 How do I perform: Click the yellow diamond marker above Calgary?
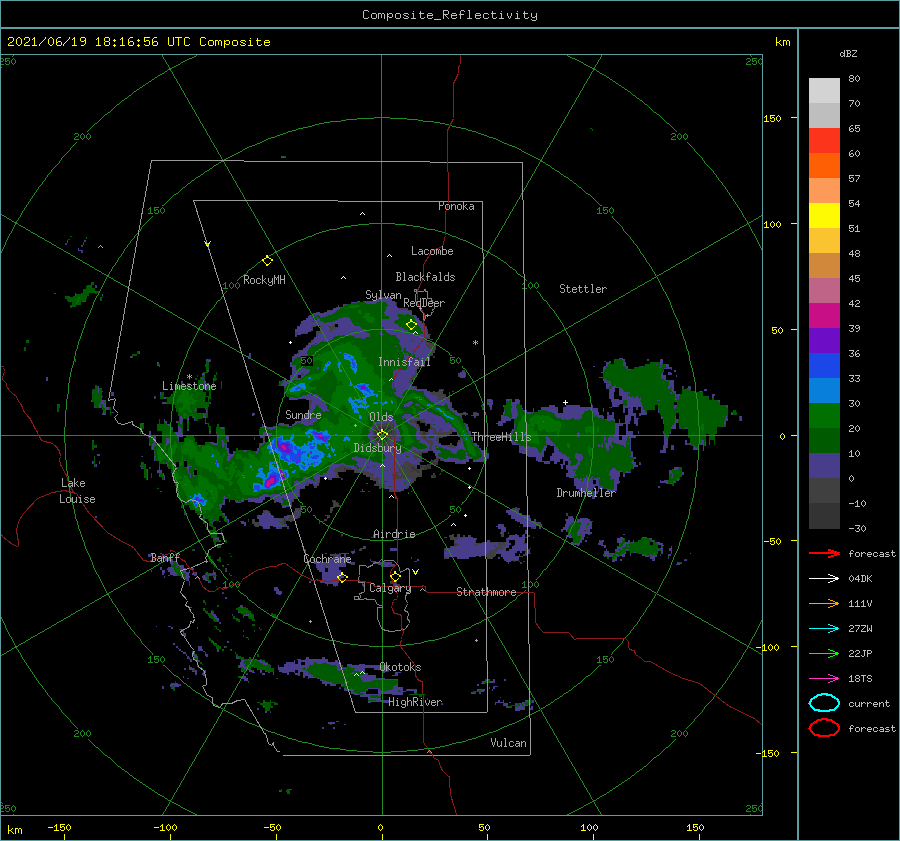click(x=395, y=576)
